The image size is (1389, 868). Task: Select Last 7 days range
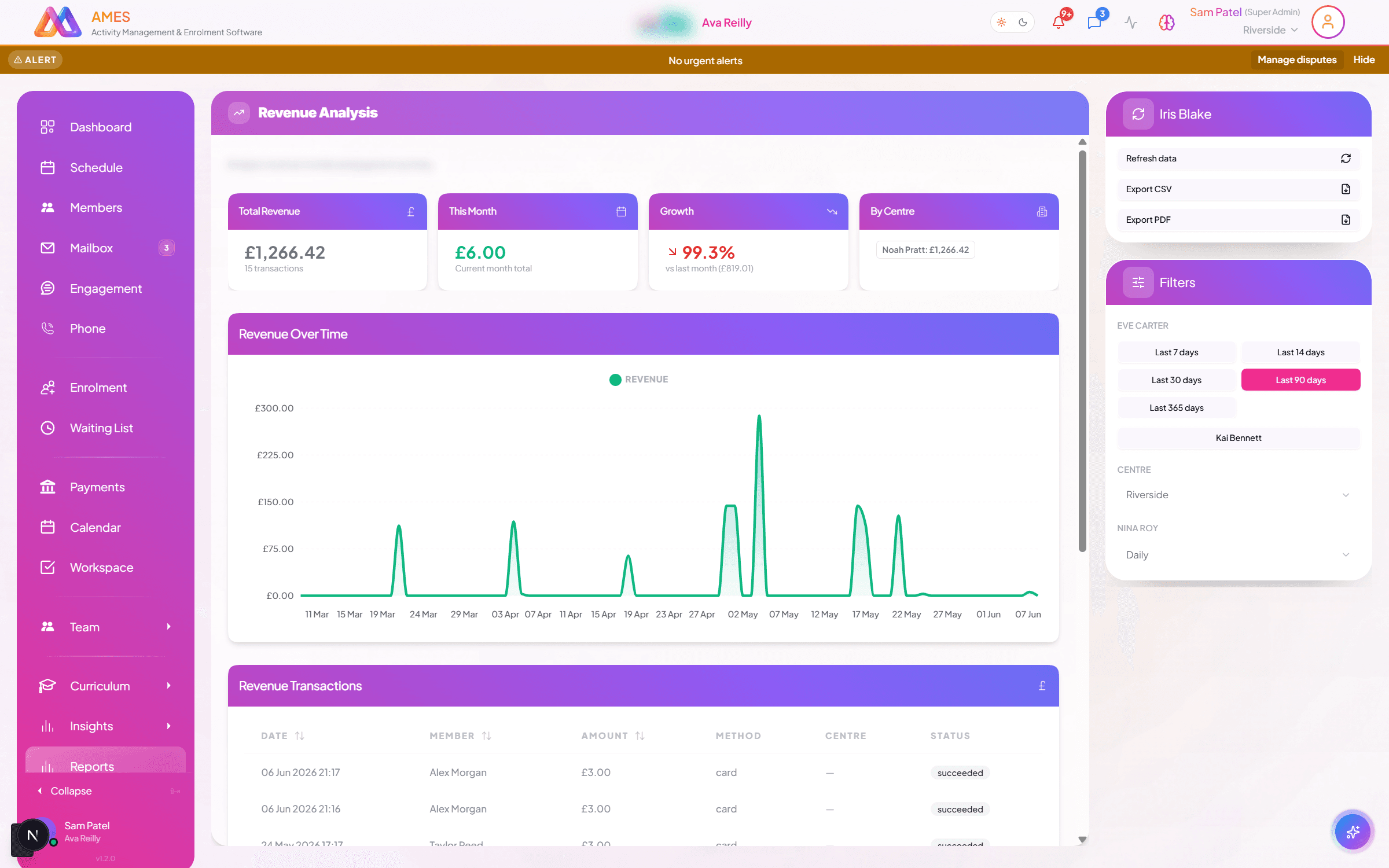coord(1176,352)
